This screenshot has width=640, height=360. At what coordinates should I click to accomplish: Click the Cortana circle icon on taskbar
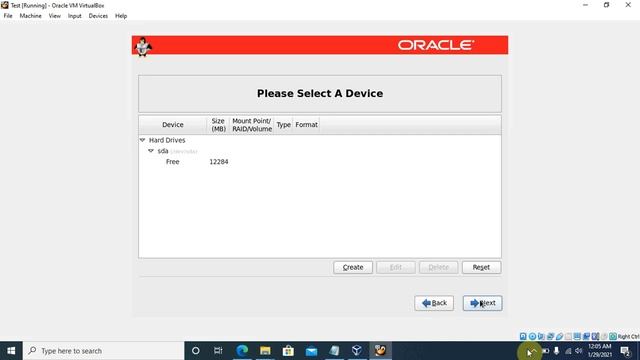196,351
